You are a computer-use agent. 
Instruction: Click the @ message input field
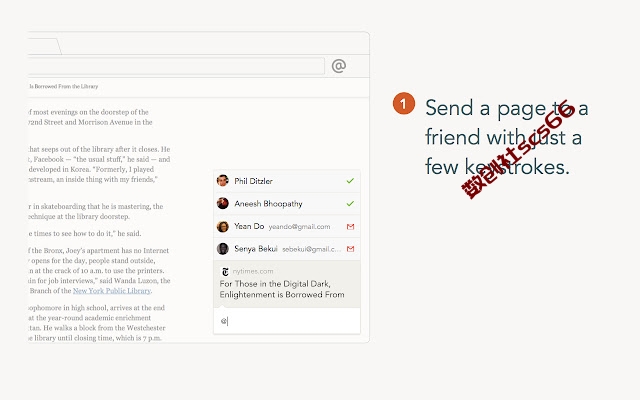coord(287,321)
